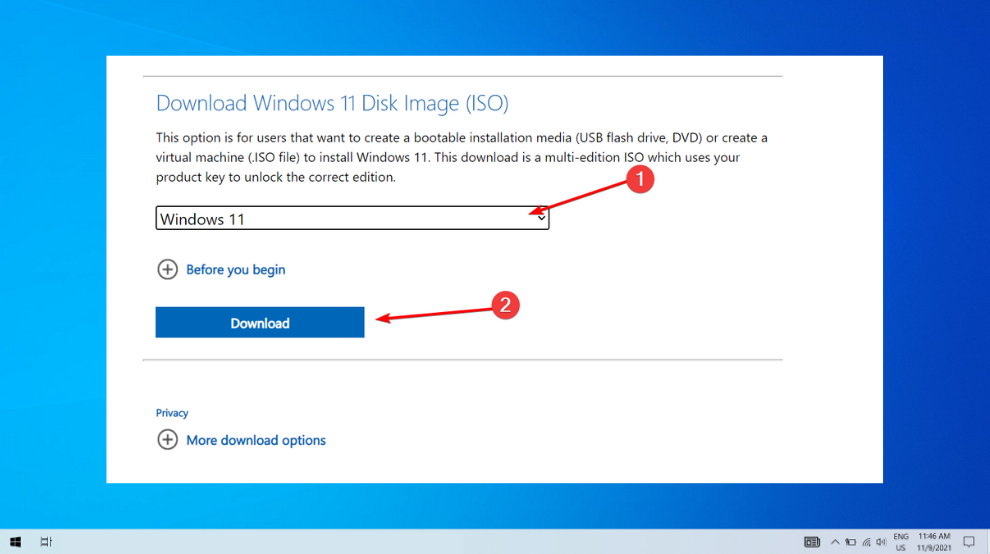The width and height of the screenshot is (990, 554).
Task: Open Task View on the taskbar
Action: point(46,542)
